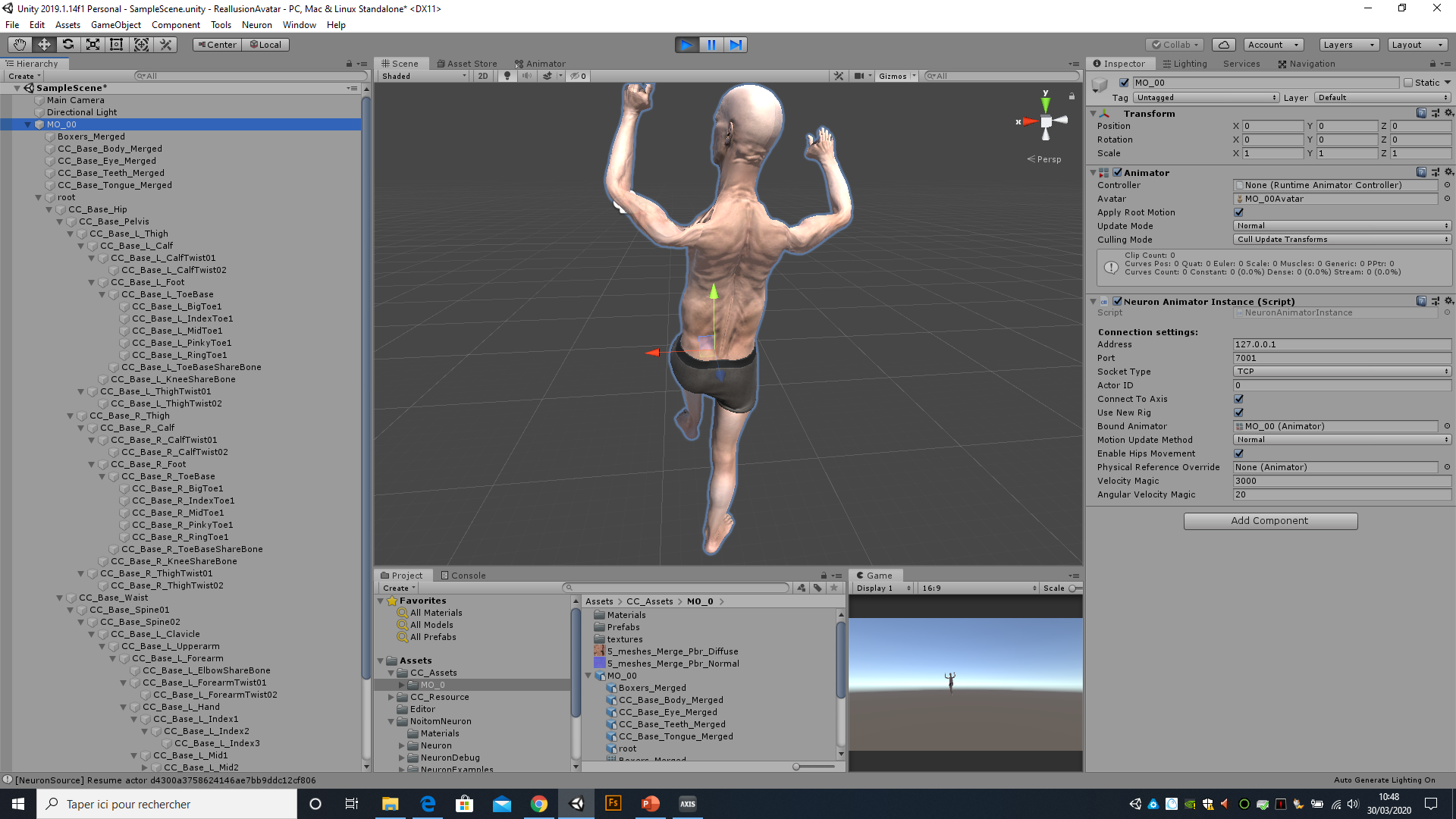Viewport: 1456px width, 819px height.
Task: Open the Account button
Action: [x=1273, y=45]
